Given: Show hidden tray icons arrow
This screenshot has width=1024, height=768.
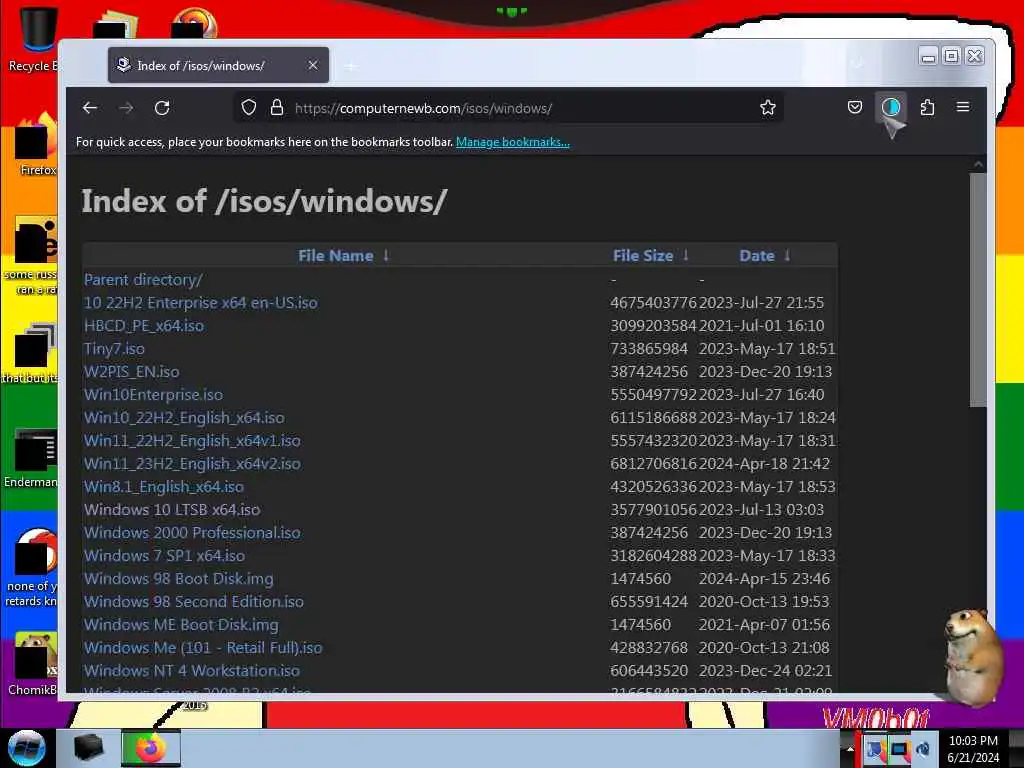Looking at the screenshot, I should coord(850,749).
